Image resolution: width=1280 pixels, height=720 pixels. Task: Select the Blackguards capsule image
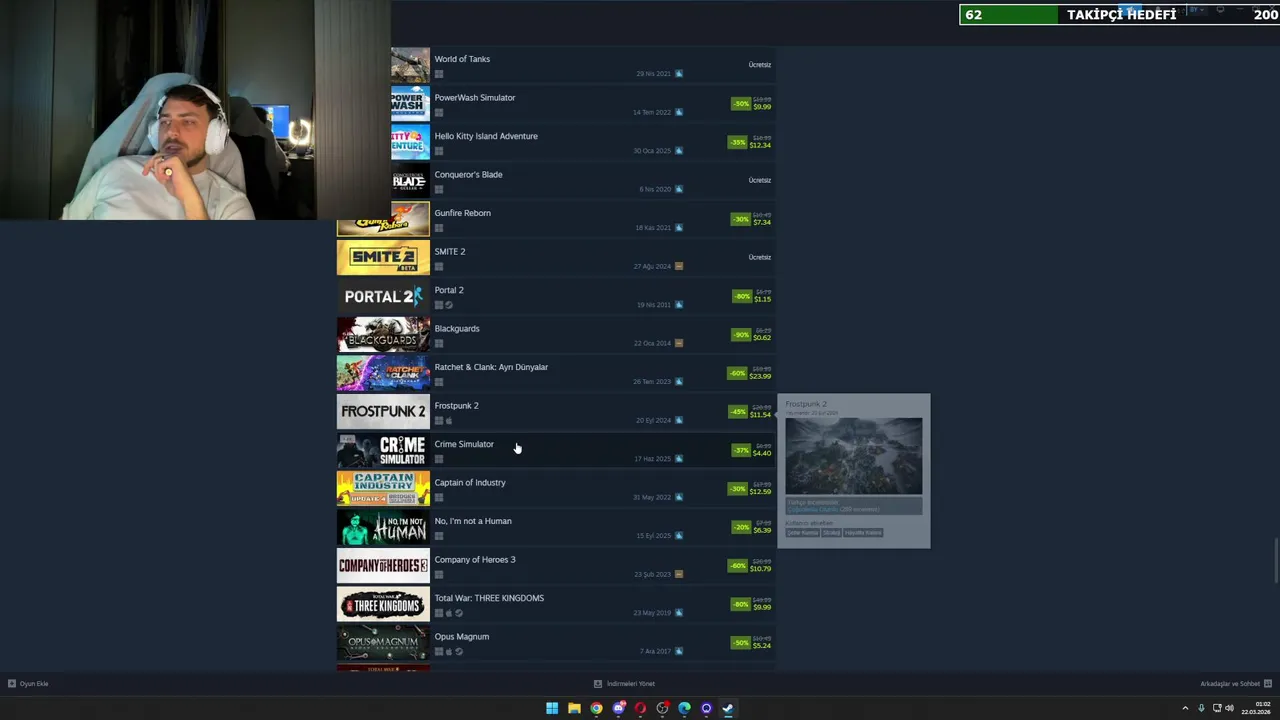click(x=383, y=335)
